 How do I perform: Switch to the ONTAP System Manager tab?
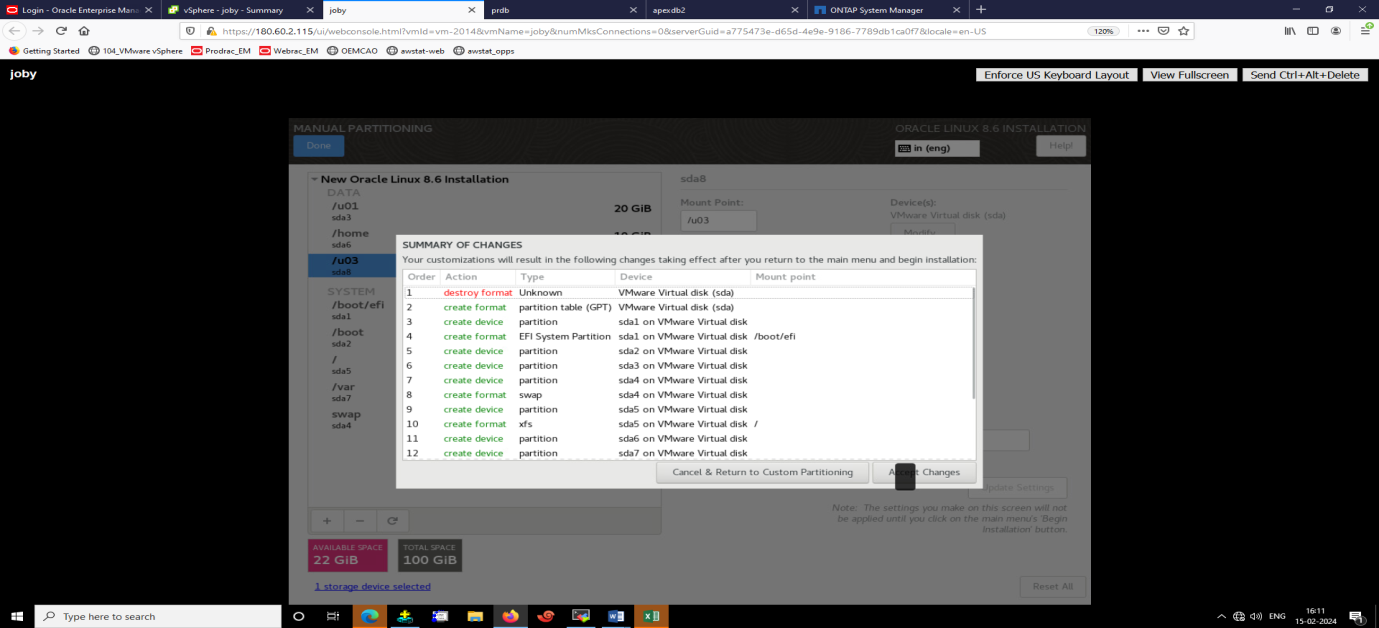click(x=886, y=9)
